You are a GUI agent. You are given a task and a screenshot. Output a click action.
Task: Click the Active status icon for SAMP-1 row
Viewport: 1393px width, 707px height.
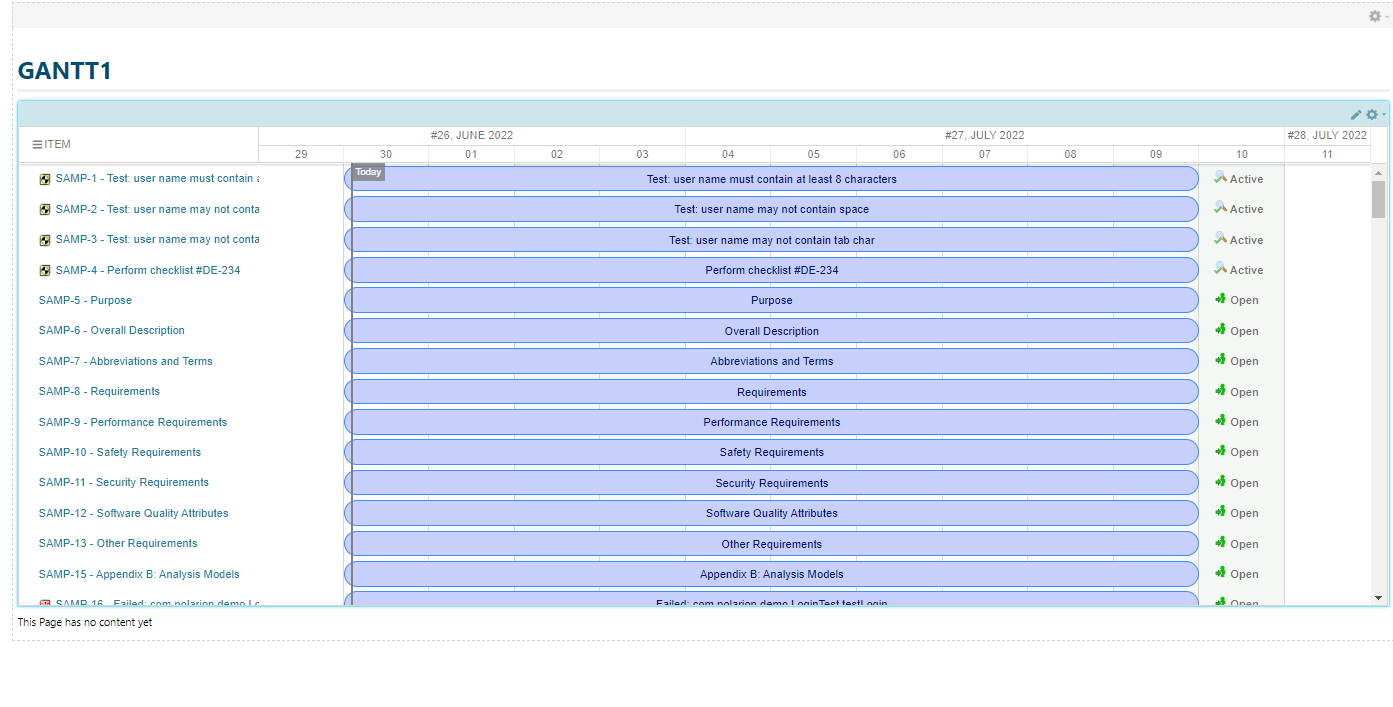click(x=1220, y=178)
